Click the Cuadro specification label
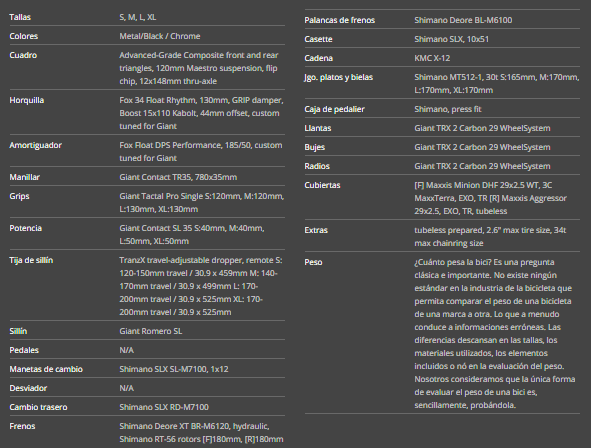591x448 pixels. (23, 55)
